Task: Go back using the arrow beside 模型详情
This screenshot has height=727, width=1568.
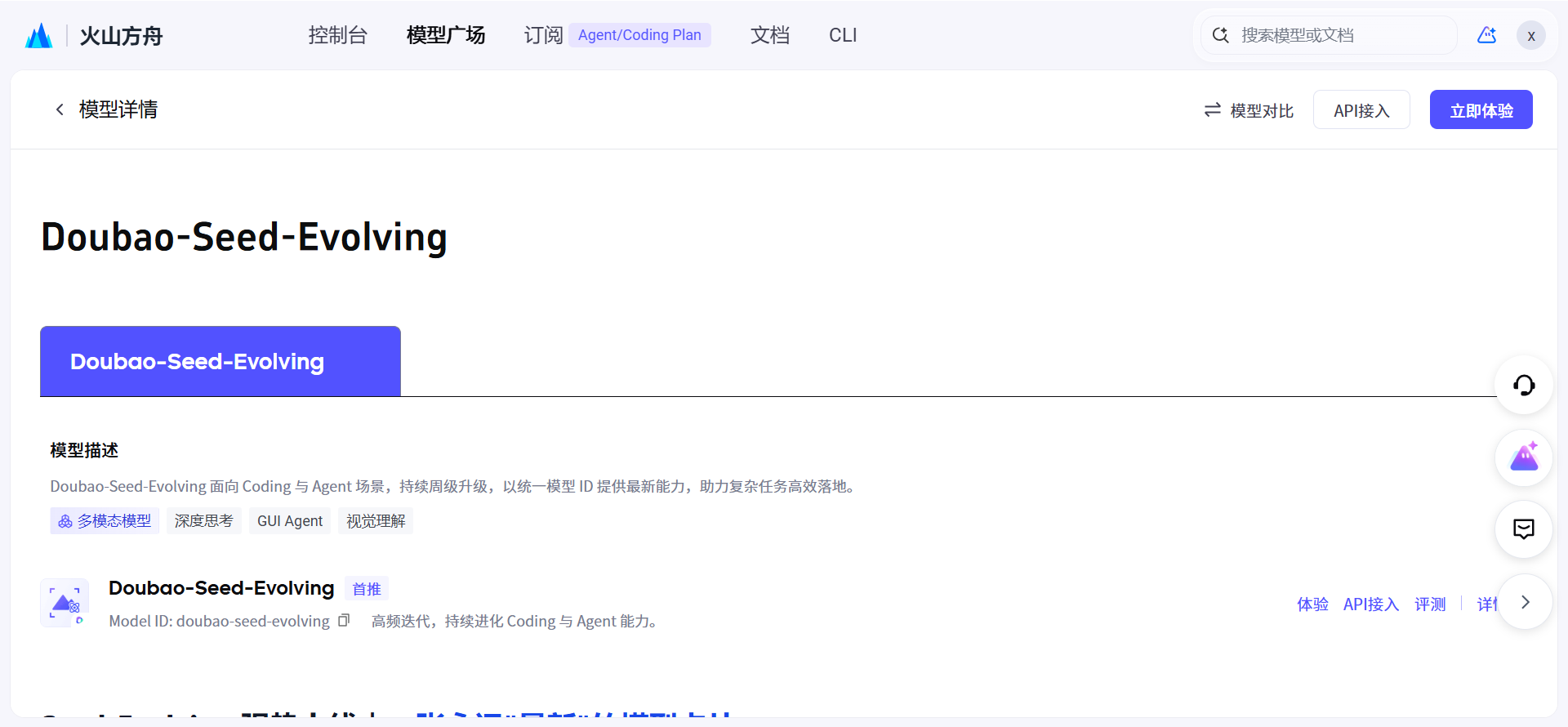Action: [x=60, y=109]
